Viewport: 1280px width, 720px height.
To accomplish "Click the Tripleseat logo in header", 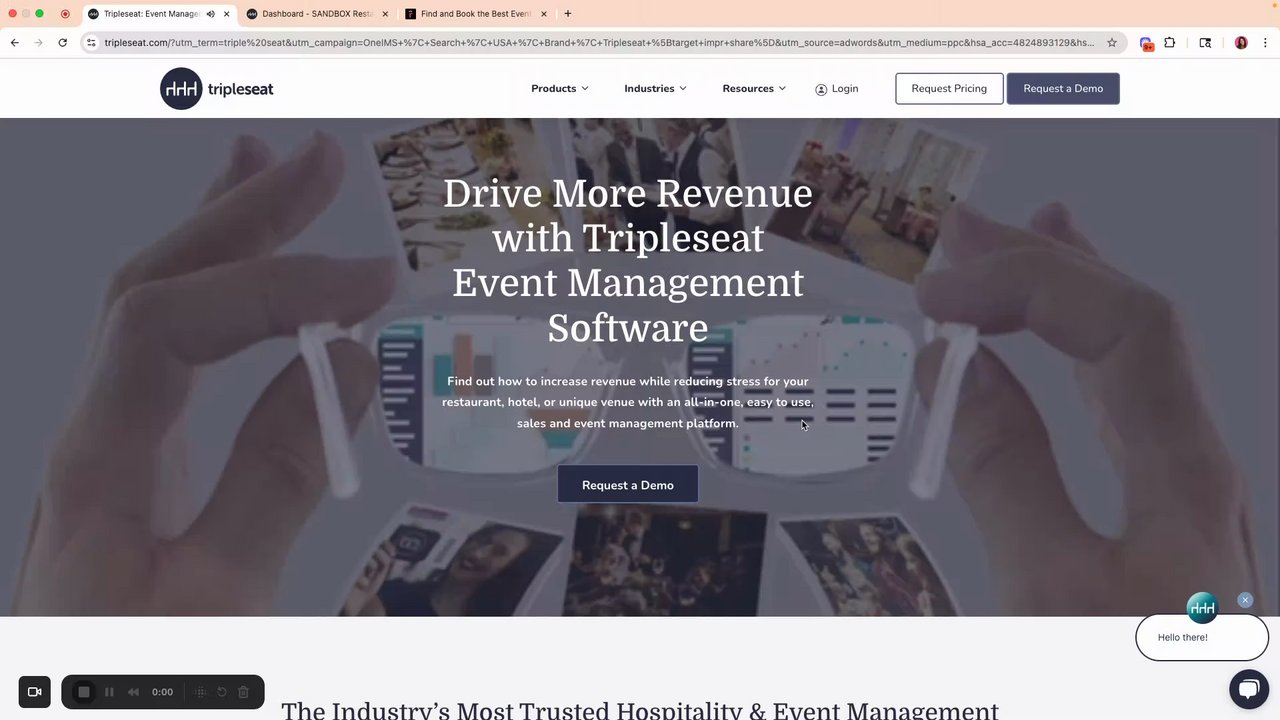I will (217, 89).
